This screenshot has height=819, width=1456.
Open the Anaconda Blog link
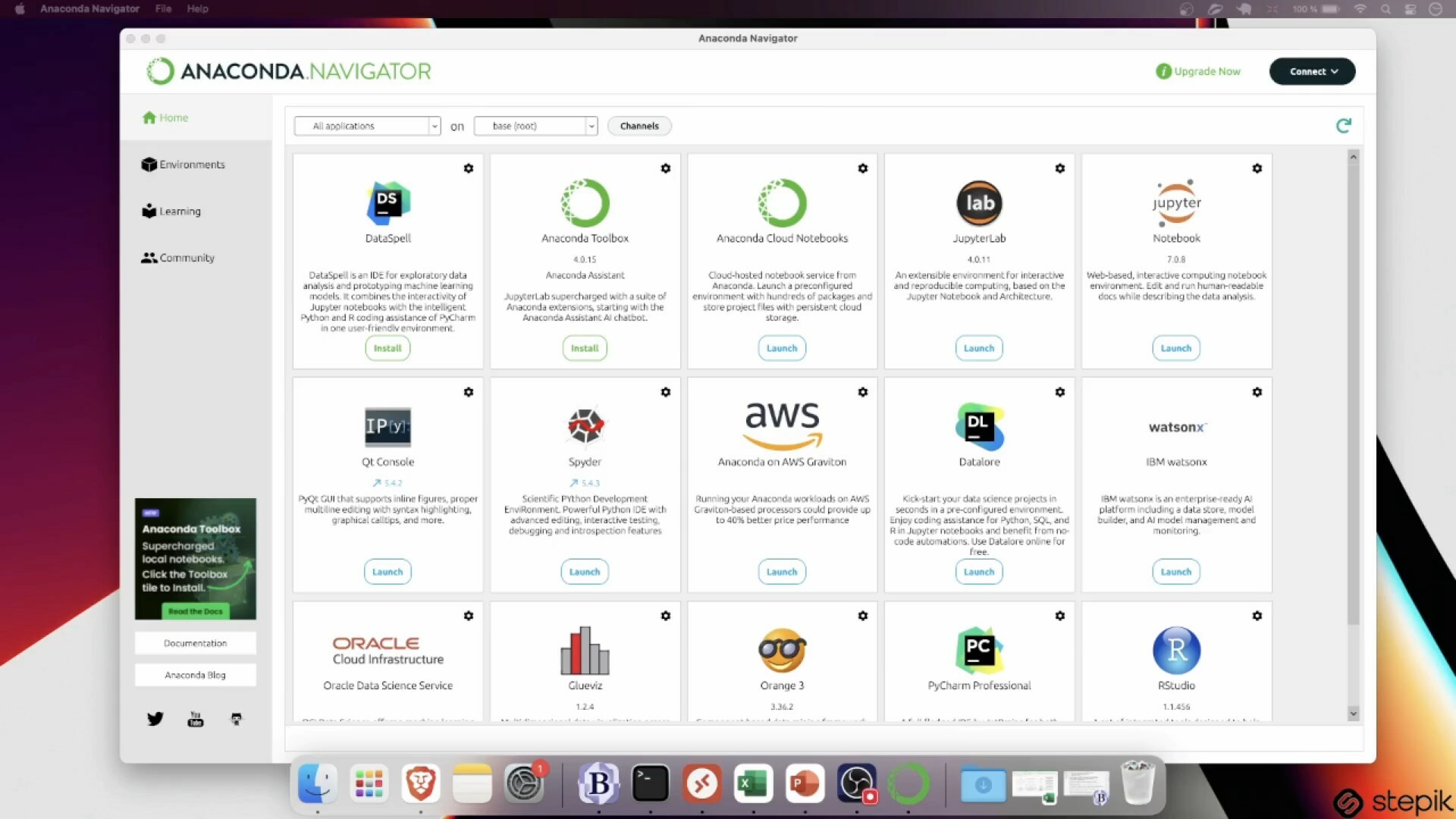pos(196,675)
